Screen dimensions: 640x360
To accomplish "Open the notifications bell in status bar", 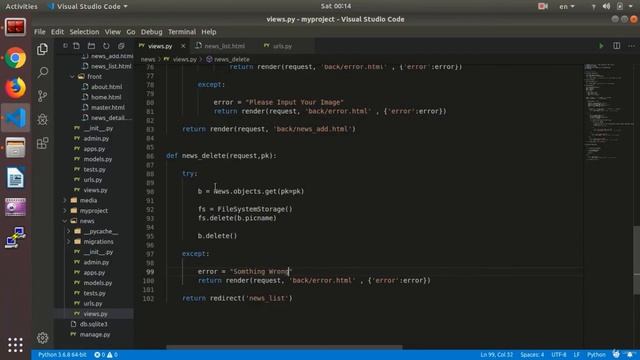I will (x=631, y=354).
